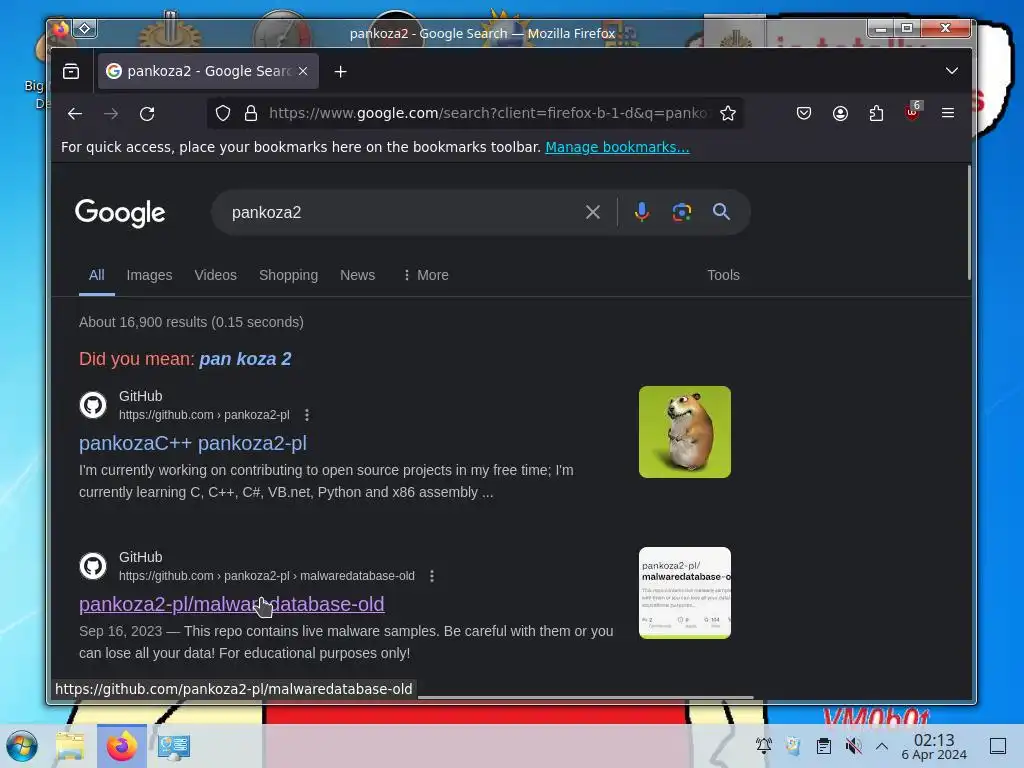Switch to Firefox in the taskbar
The image size is (1024, 768).
coord(121,746)
